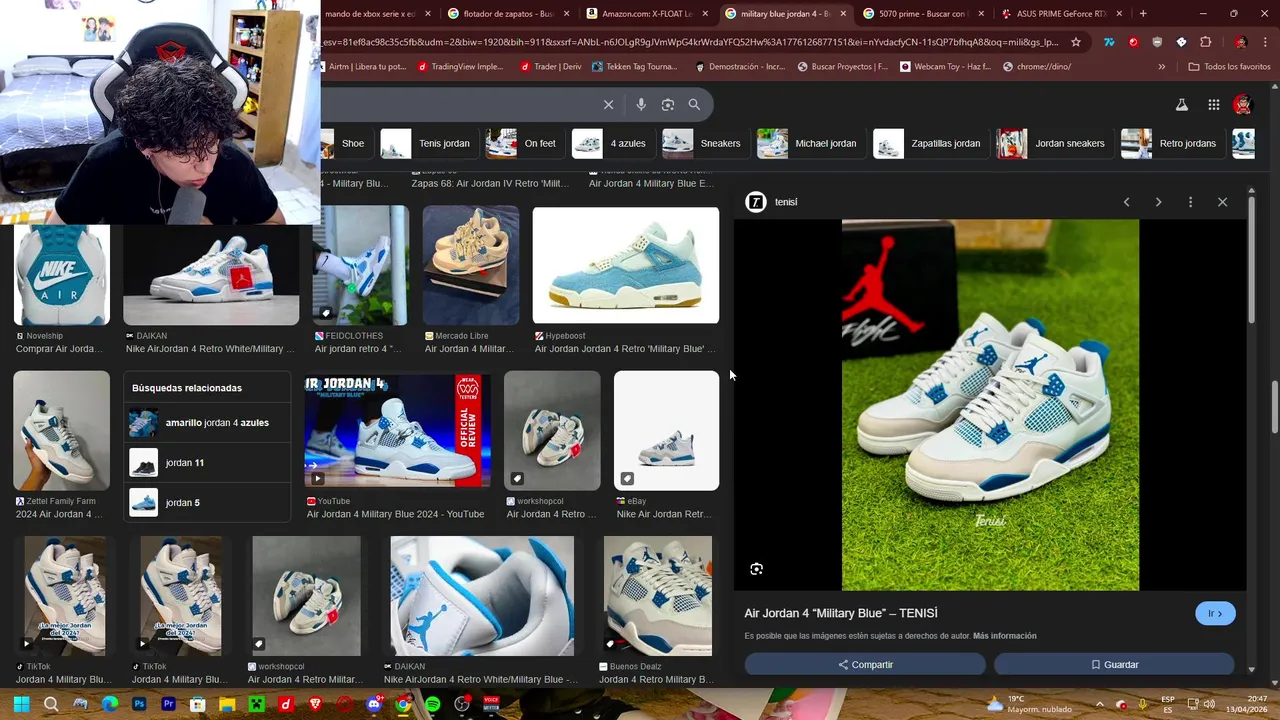Image resolution: width=1280 pixels, height=720 pixels.
Task: Switch to the 5070 prime tab
Action: pos(922,14)
